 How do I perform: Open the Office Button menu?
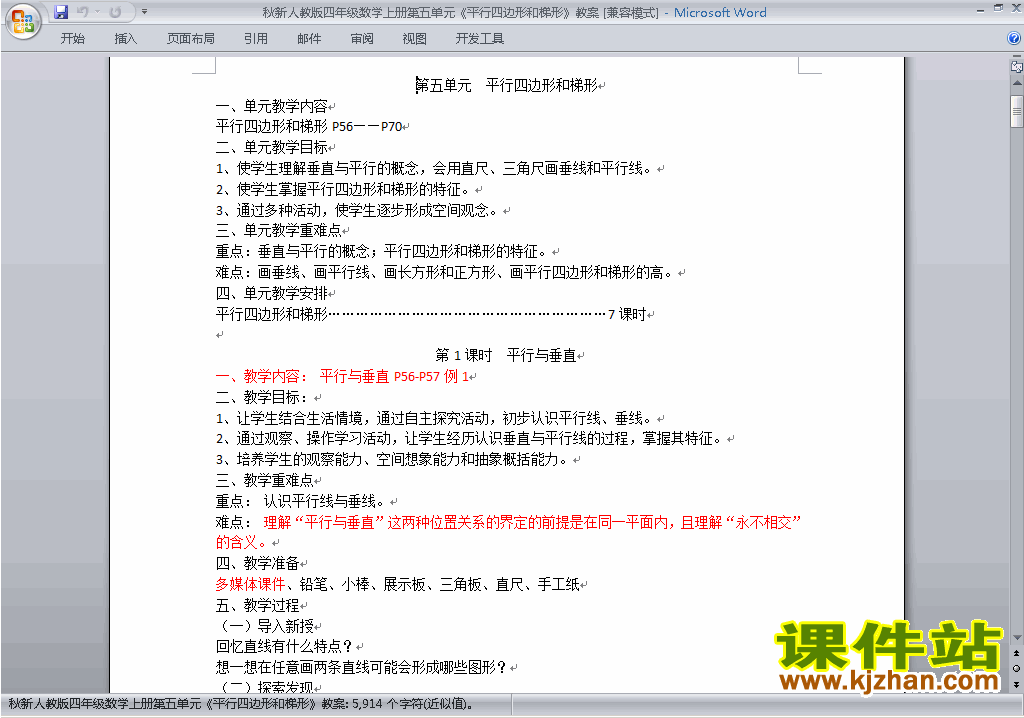tap(23, 22)
